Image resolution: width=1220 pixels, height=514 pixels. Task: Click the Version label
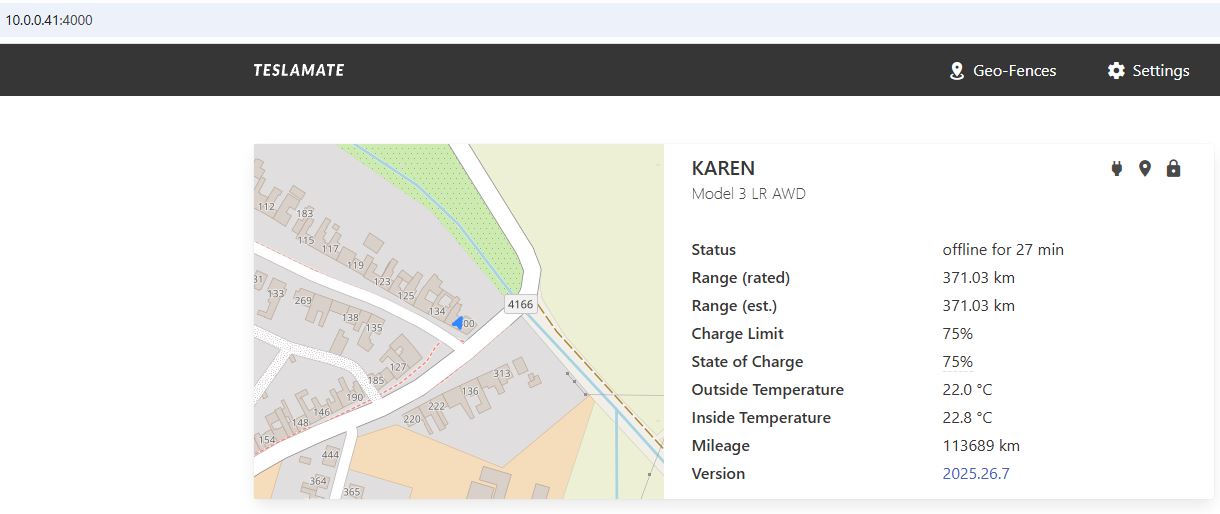718,474
